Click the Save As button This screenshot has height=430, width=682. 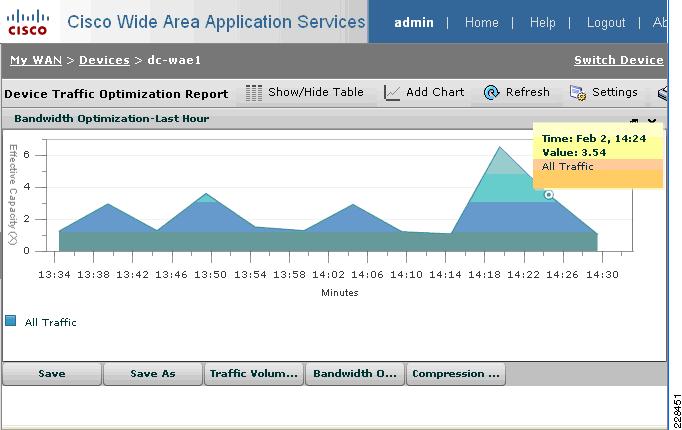coord(153,374)
